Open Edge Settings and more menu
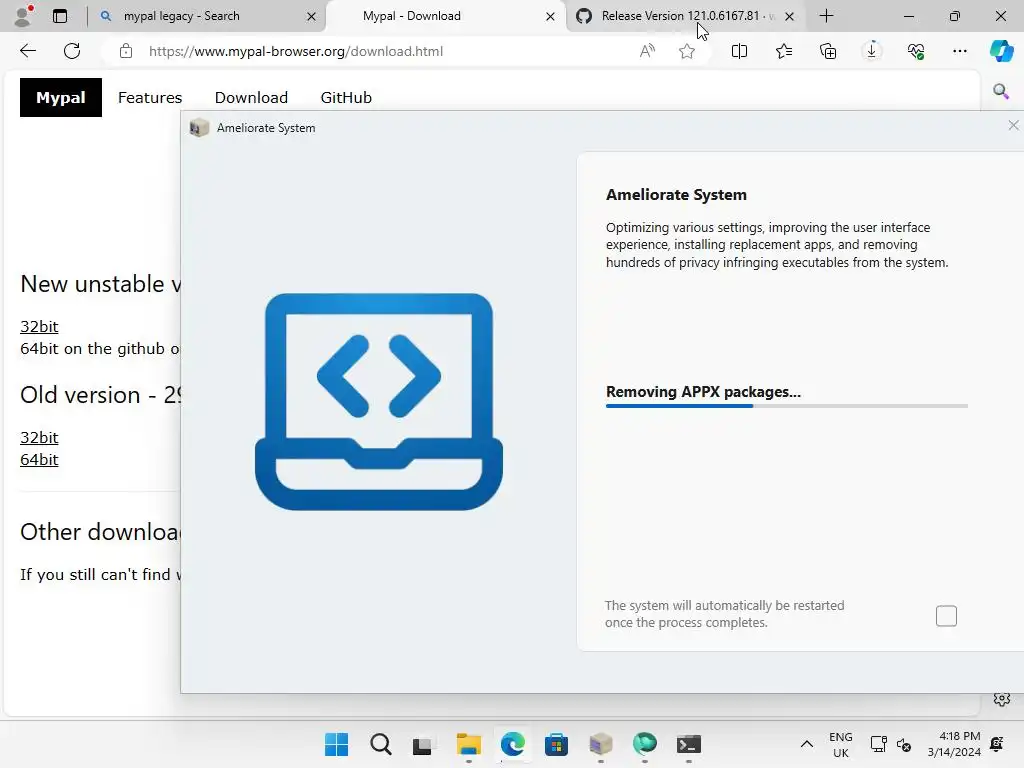Screen dimensions: 1024x768 959,51
